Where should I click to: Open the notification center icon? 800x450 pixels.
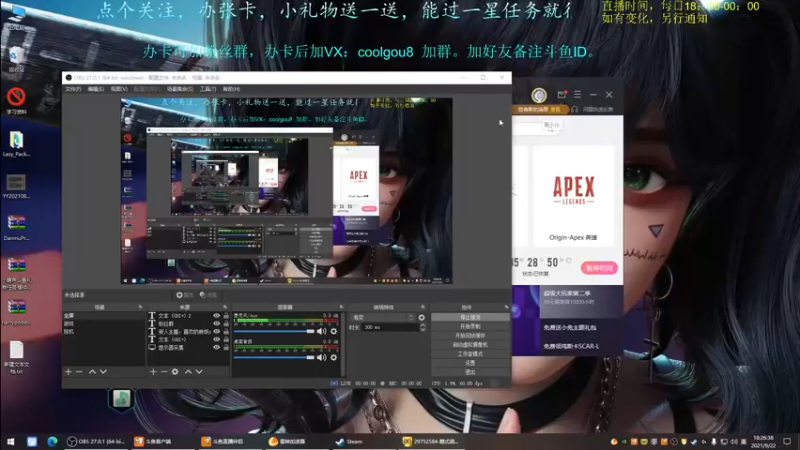pyautogui.click(x=787, y=441)
